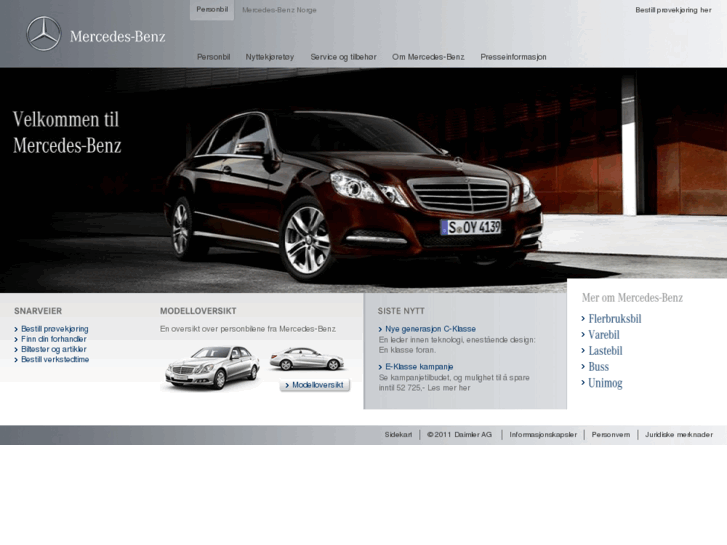Open the Biltester og artikler link
Screen dimensions: 727x545
[54, 349]
